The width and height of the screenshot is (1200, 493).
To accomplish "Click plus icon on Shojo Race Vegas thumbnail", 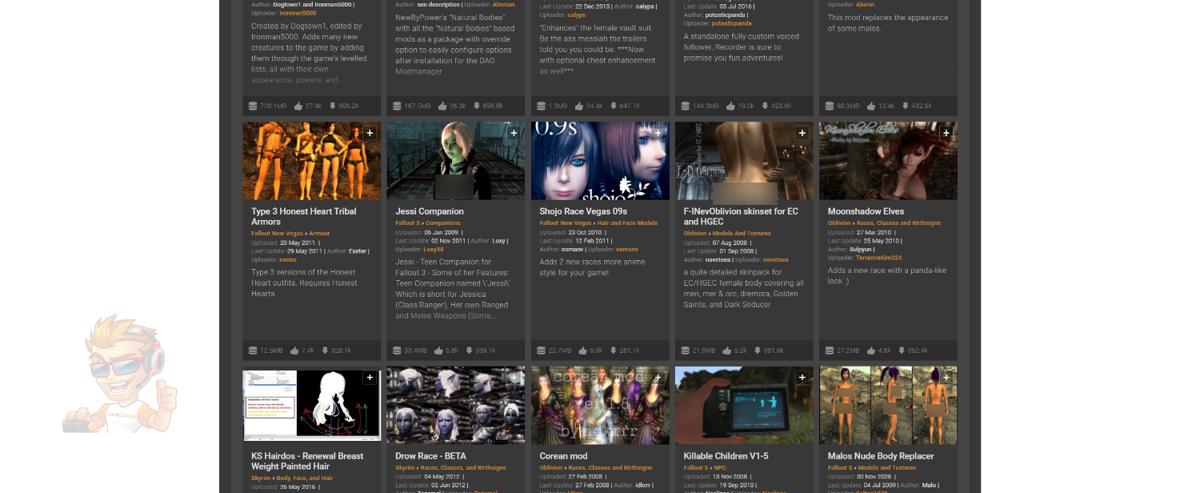I will (x=658, y=133).
